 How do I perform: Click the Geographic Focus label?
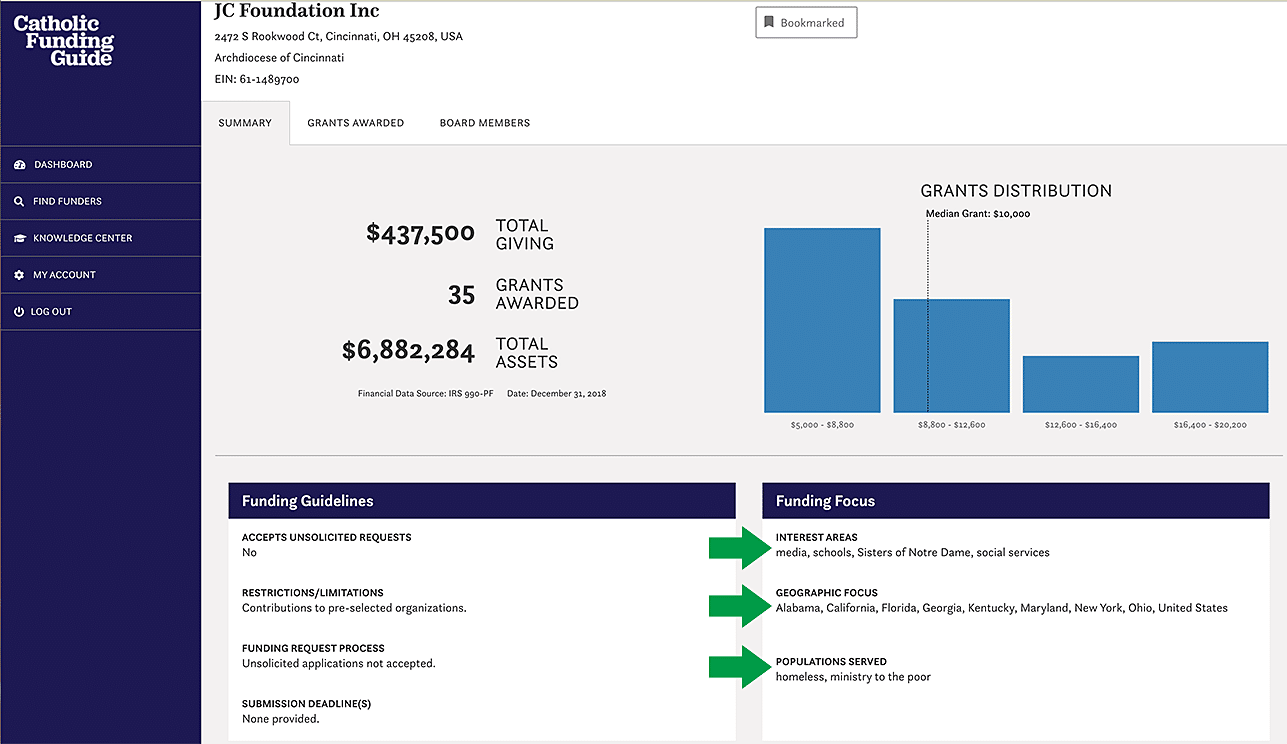pos(827,593)
